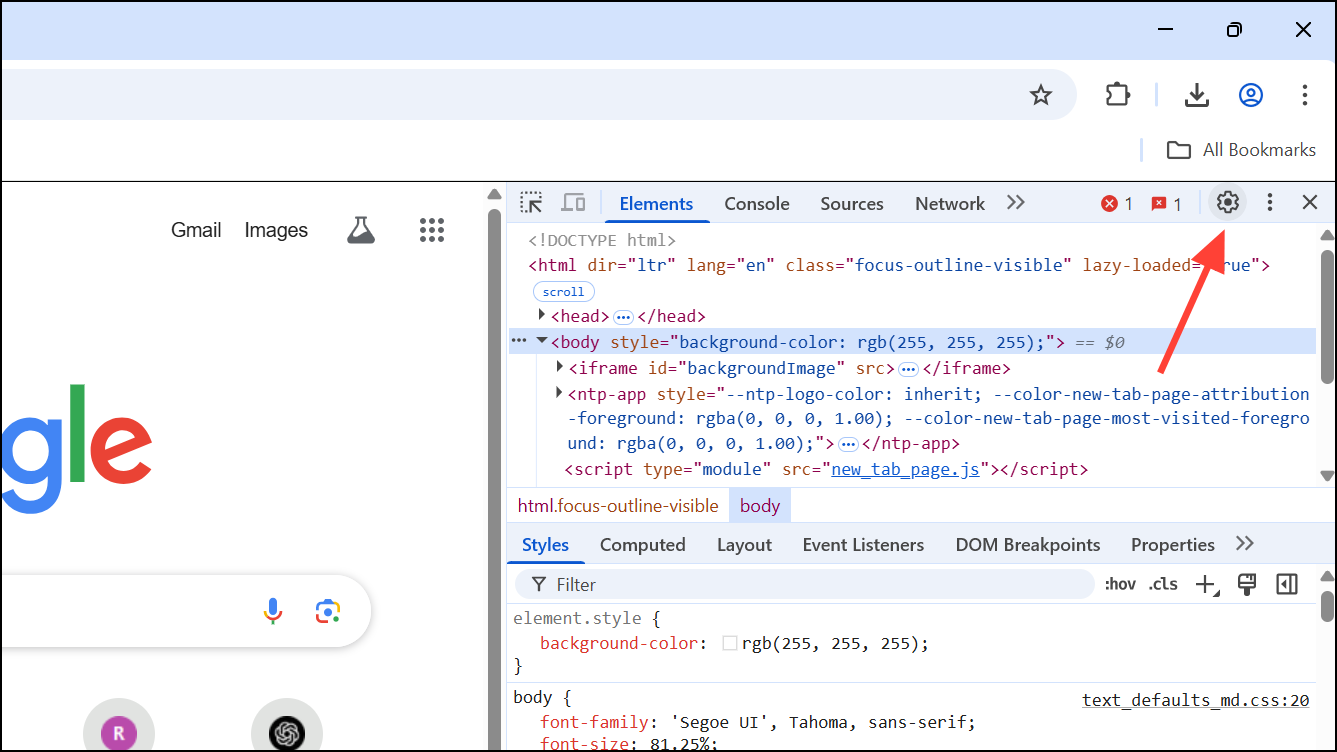Open the Computed styles tab
This screenshot has height=752, width=1337.
point(642,545)
